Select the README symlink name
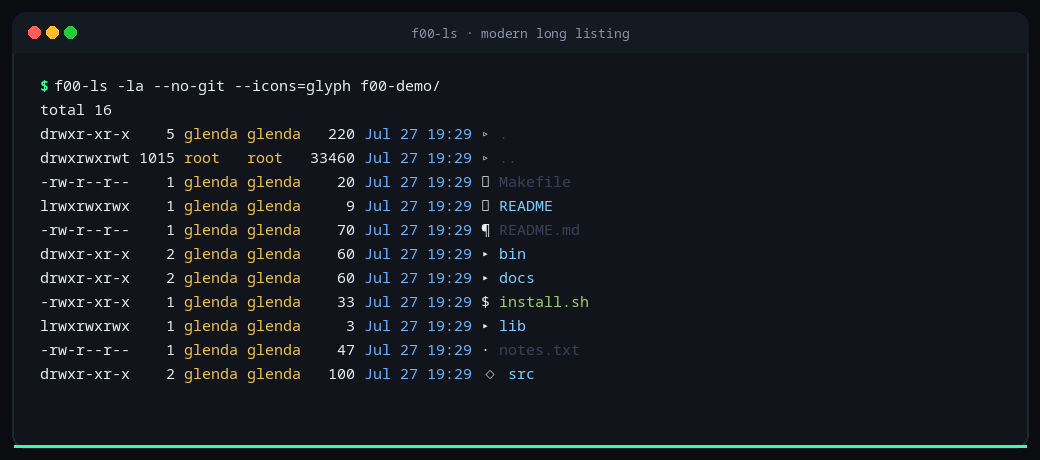The height and width of the screenshot is (460, 1040). click(x=526, y=206)
